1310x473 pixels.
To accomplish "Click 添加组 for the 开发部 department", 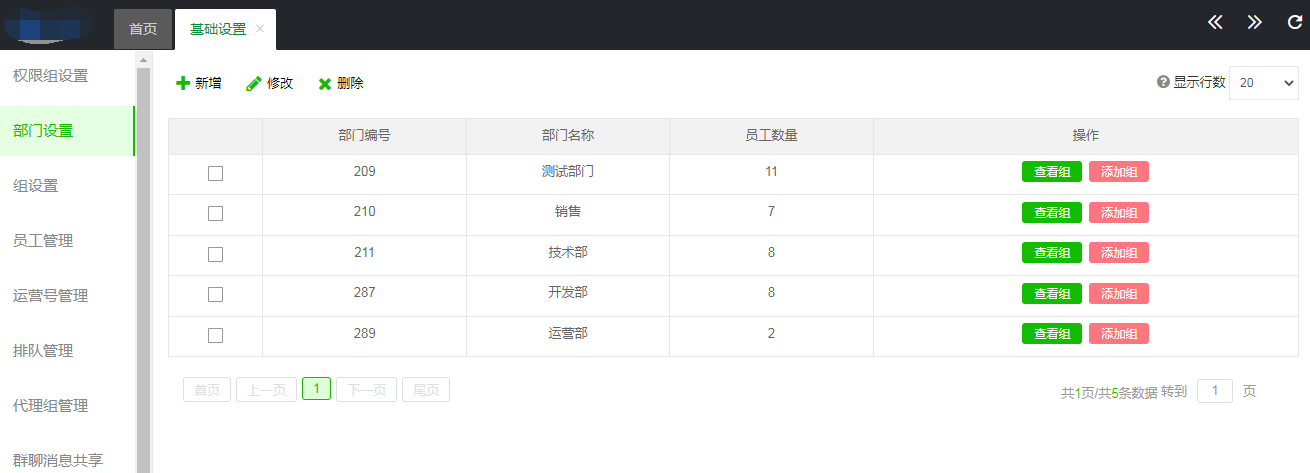I will pyautogui.click(x=1118, y=293).
